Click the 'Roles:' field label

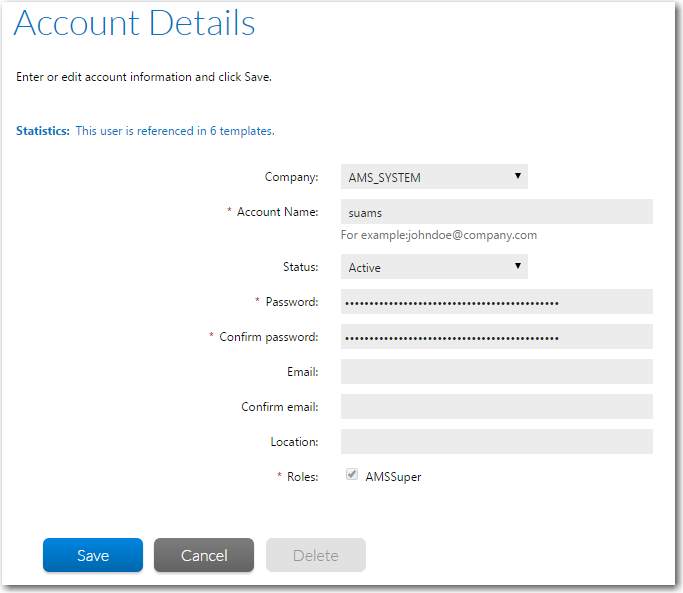(x=302, y=477)
